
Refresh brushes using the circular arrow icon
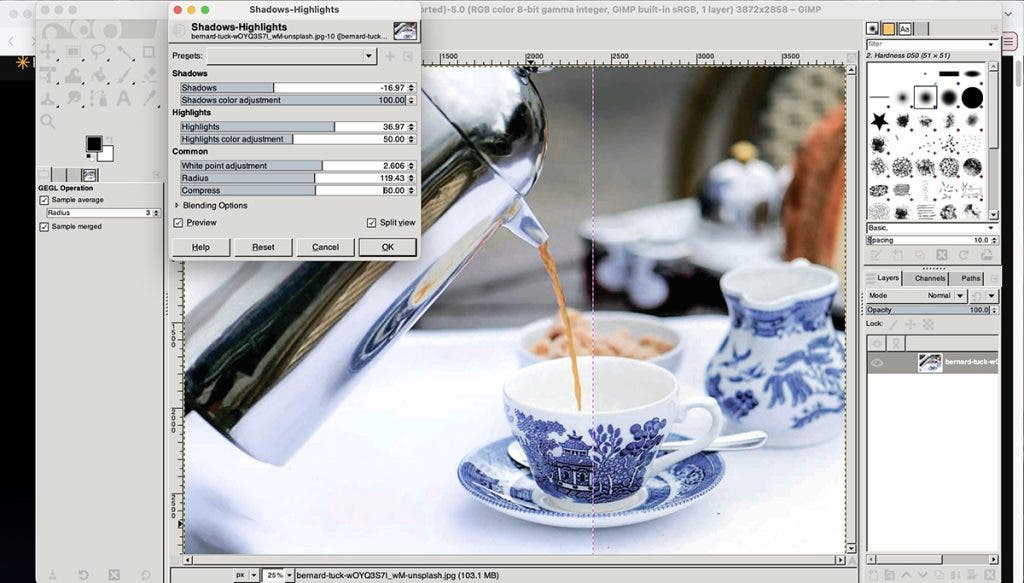click(x=963, y=255)
